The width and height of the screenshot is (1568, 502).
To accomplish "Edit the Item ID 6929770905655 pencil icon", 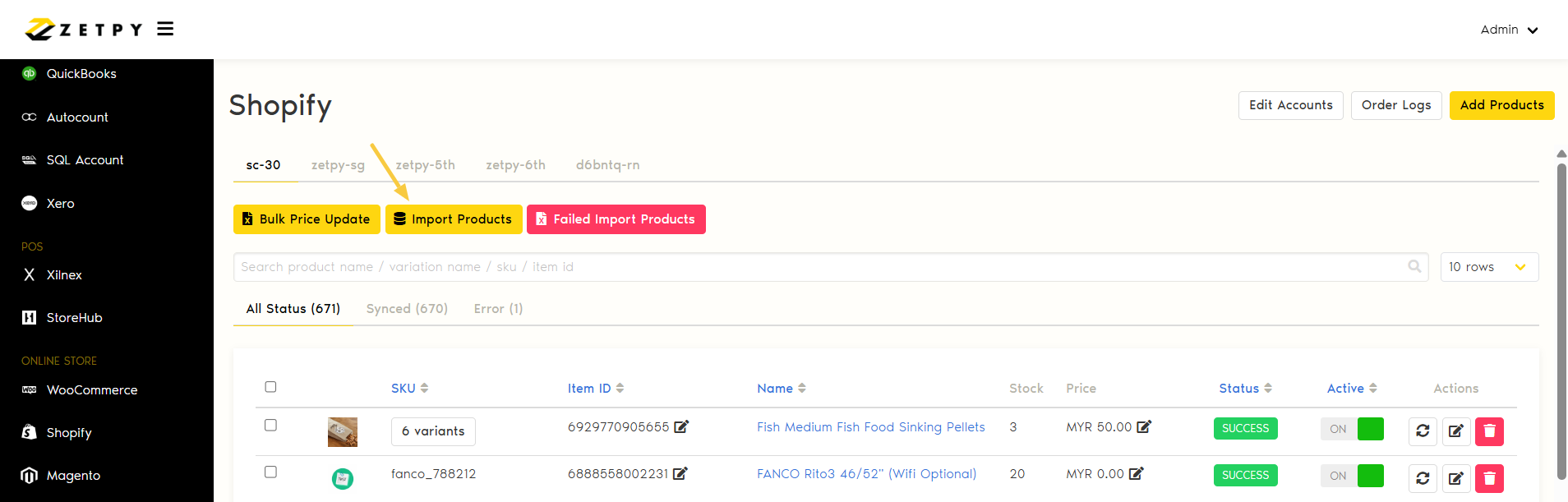I will [x=681, y=426].
